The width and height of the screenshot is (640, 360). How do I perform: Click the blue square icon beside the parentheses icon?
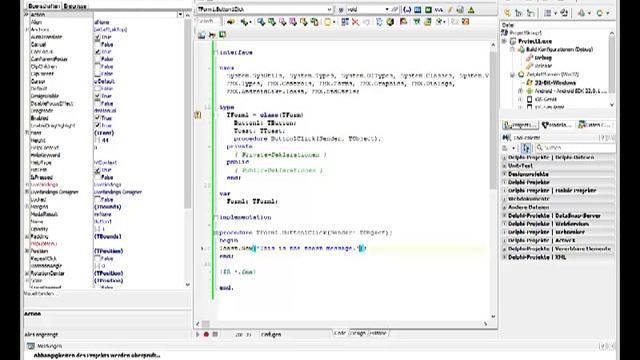[x=418, y=9]
